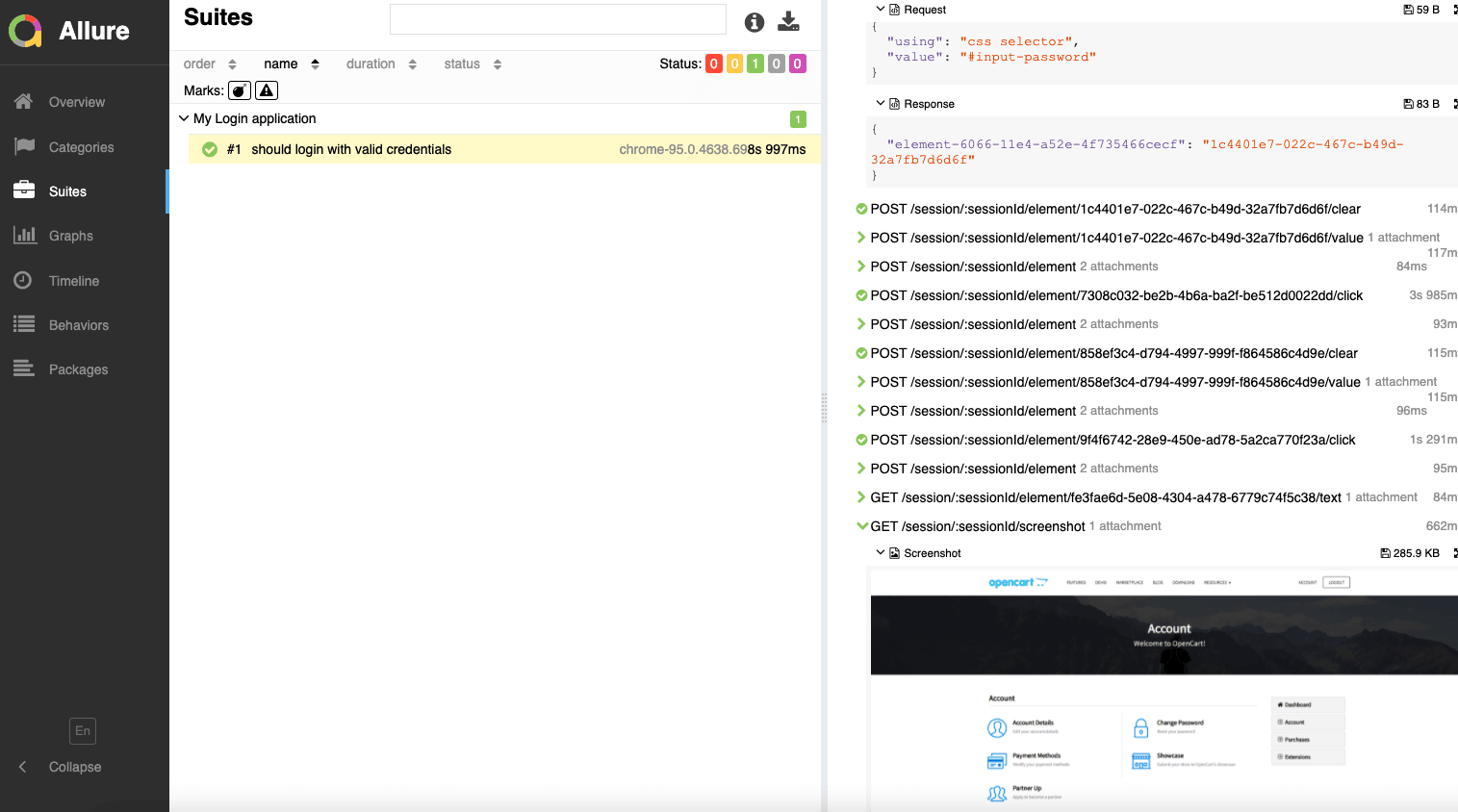Collapse the Screenshot attachment section
Image resolution: width=1458 pixels, height=812 pixels.
[x=880, y=553]
